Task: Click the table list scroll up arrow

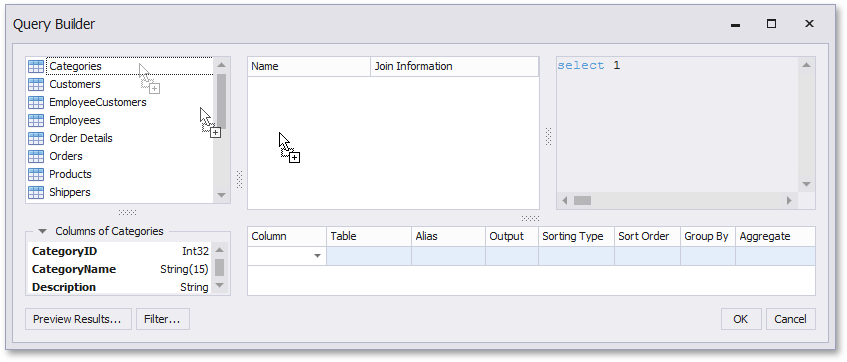Action: [221, 65]
